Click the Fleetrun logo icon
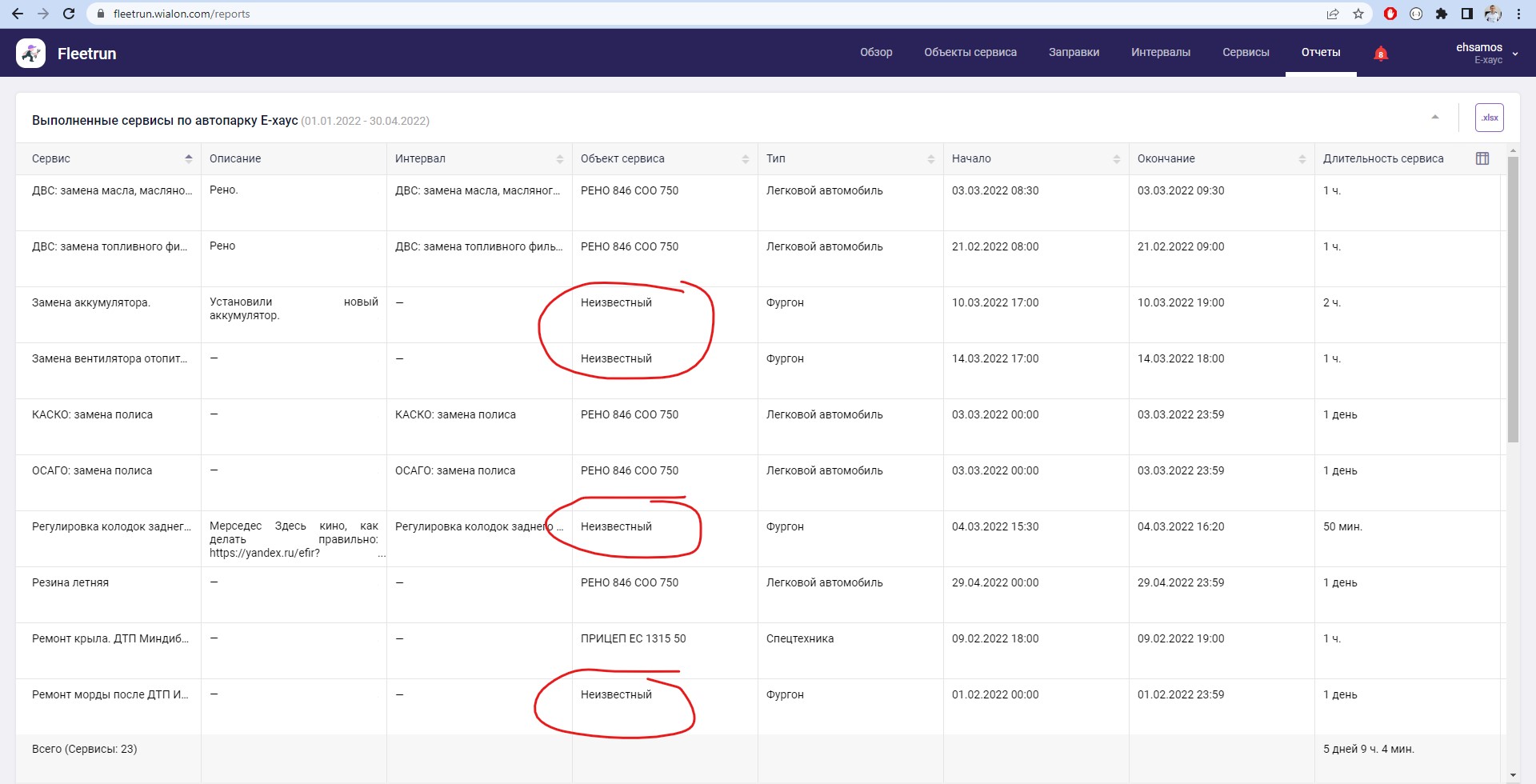The height and width of the screenshot is (784, 1536). 30,54
